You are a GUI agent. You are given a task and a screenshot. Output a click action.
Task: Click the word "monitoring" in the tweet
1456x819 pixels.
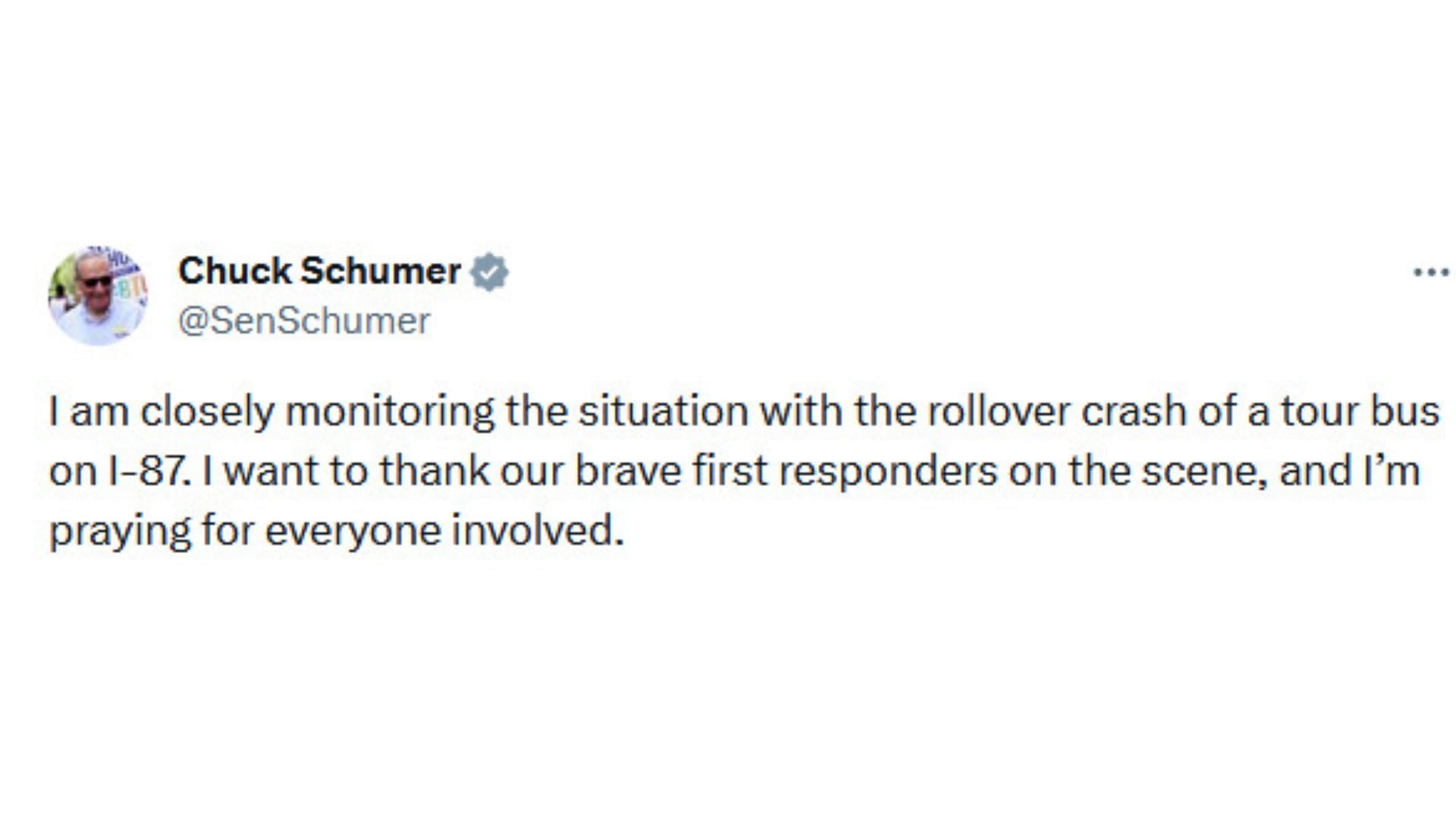pyautogui.click(x=390, y=412)
